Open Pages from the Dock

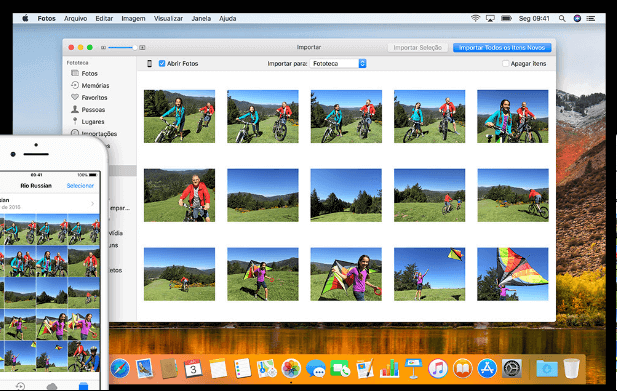coord(365,369)
